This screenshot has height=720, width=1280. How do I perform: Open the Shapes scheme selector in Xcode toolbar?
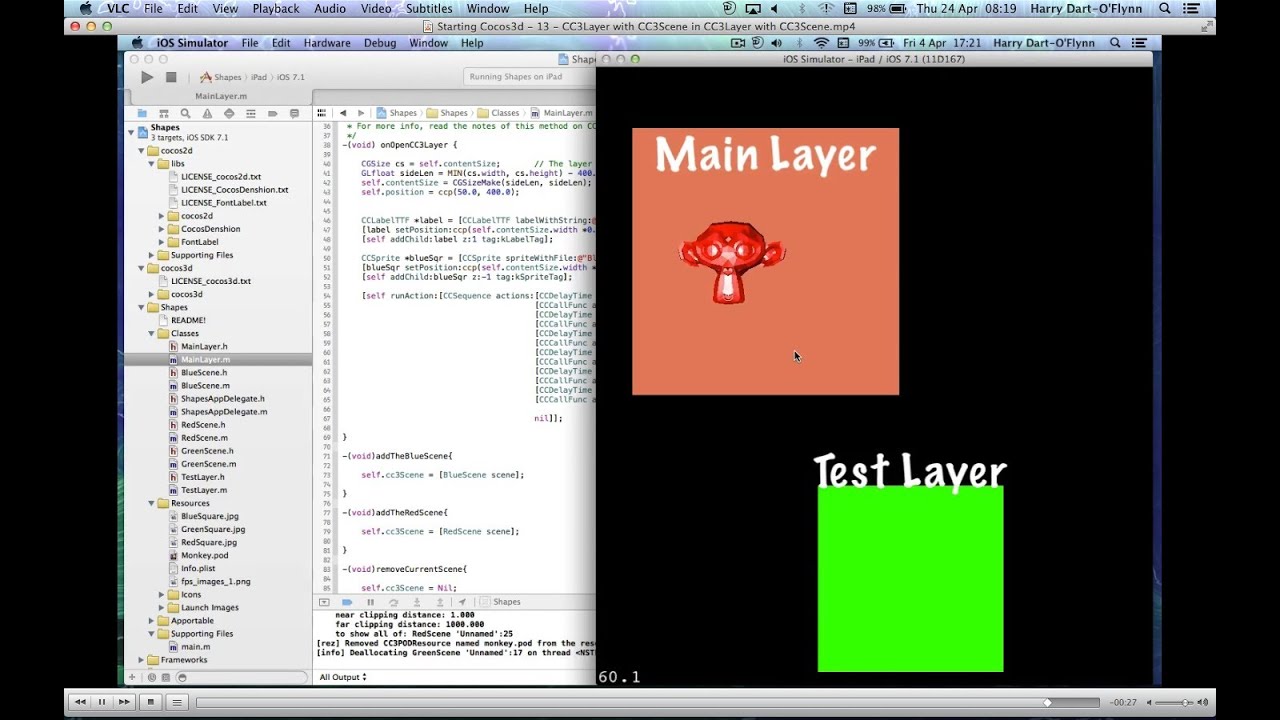(x=221, y=77)
